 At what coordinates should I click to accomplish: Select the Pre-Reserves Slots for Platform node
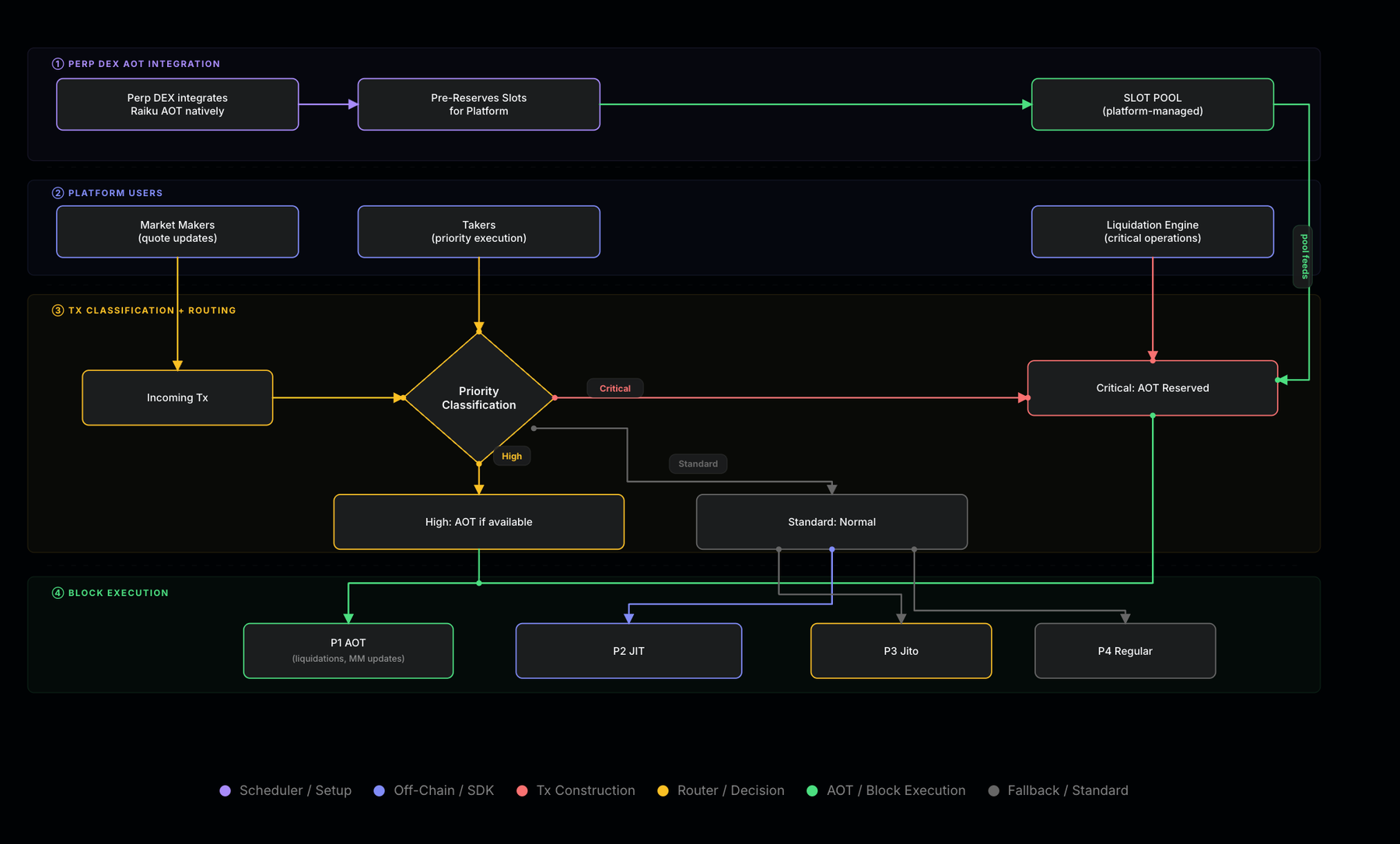[x=479, y=104]
